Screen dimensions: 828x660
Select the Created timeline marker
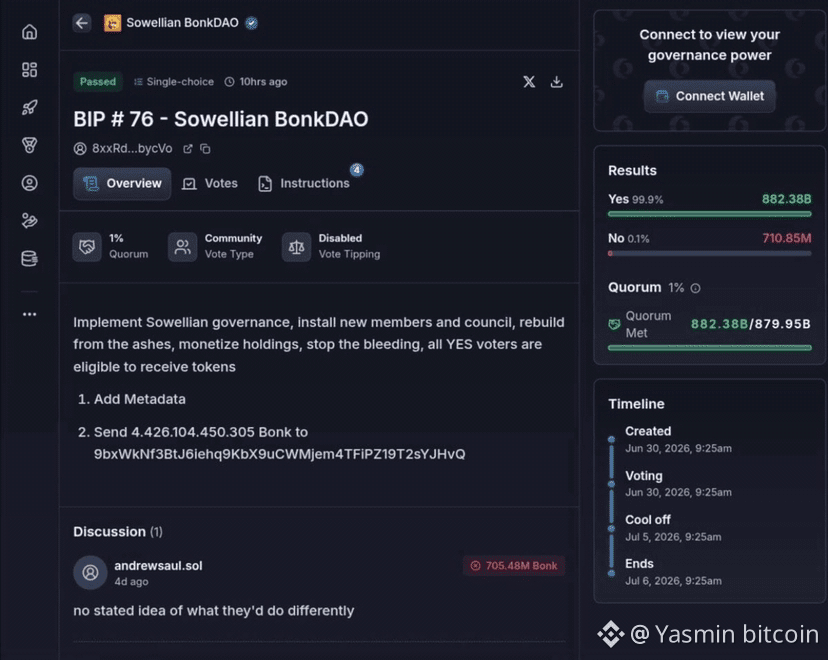pyautogui.click(x=611, y=439)
